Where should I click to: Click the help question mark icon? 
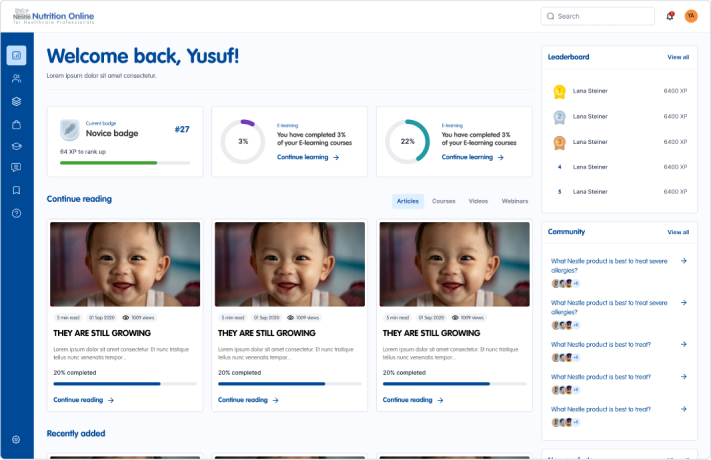pos(16,213)
